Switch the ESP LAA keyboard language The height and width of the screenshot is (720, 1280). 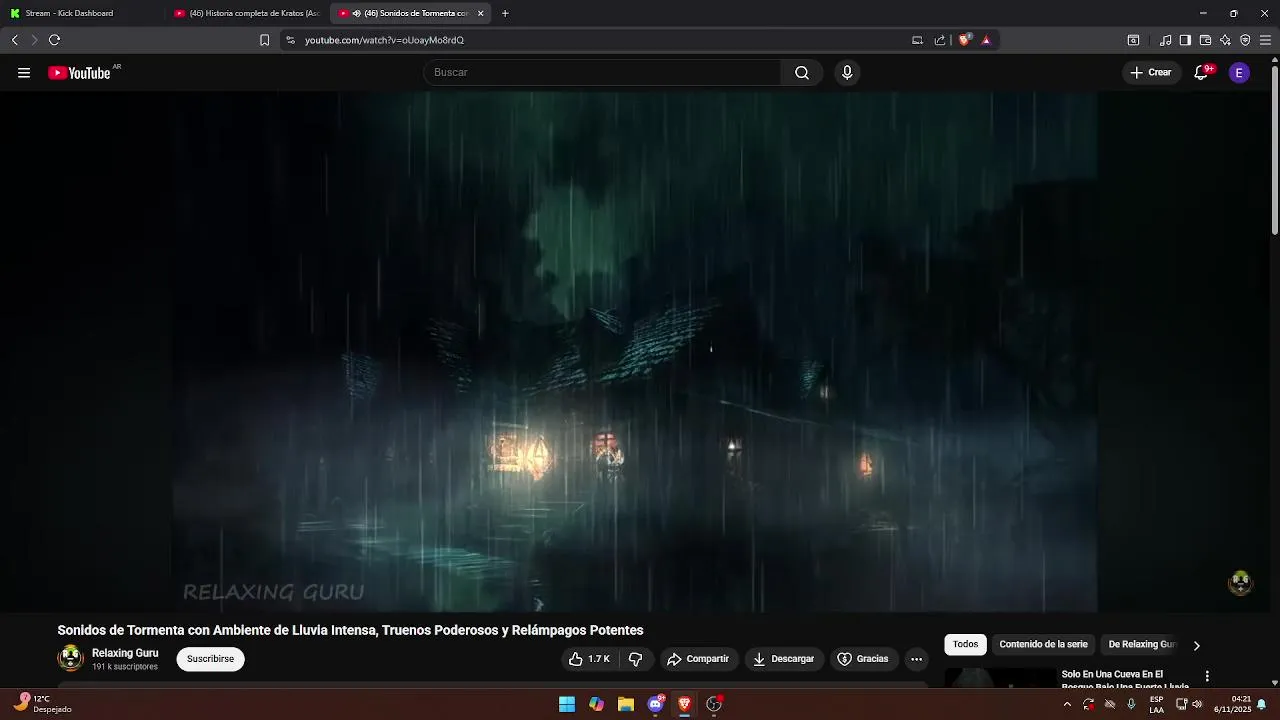click(1156, 704)
